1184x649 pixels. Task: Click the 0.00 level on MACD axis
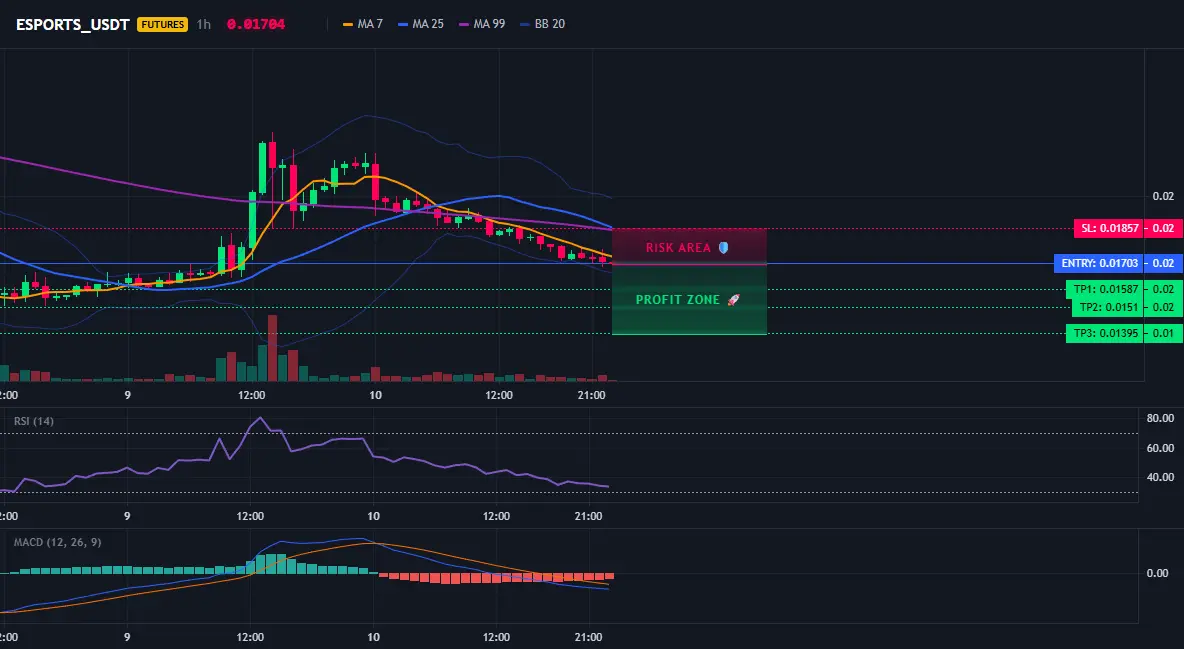coord(1158,573)
